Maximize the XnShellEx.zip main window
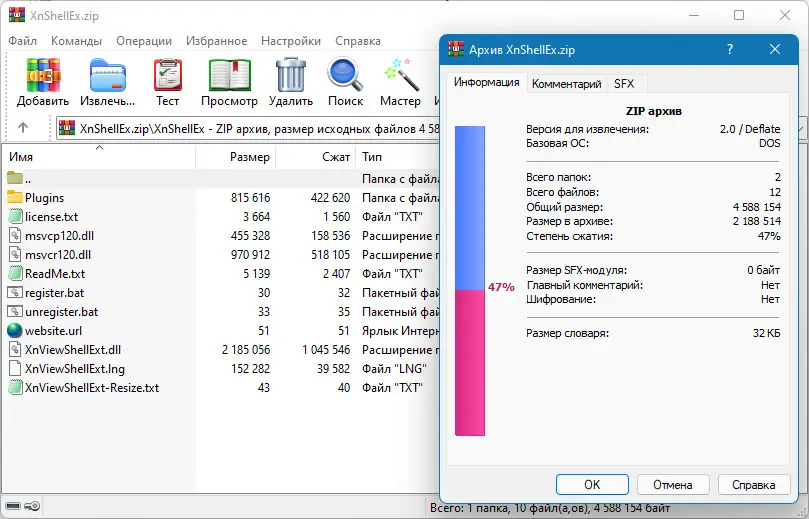The width and height of the screenshot is (809, 519). tap(739, 15)
